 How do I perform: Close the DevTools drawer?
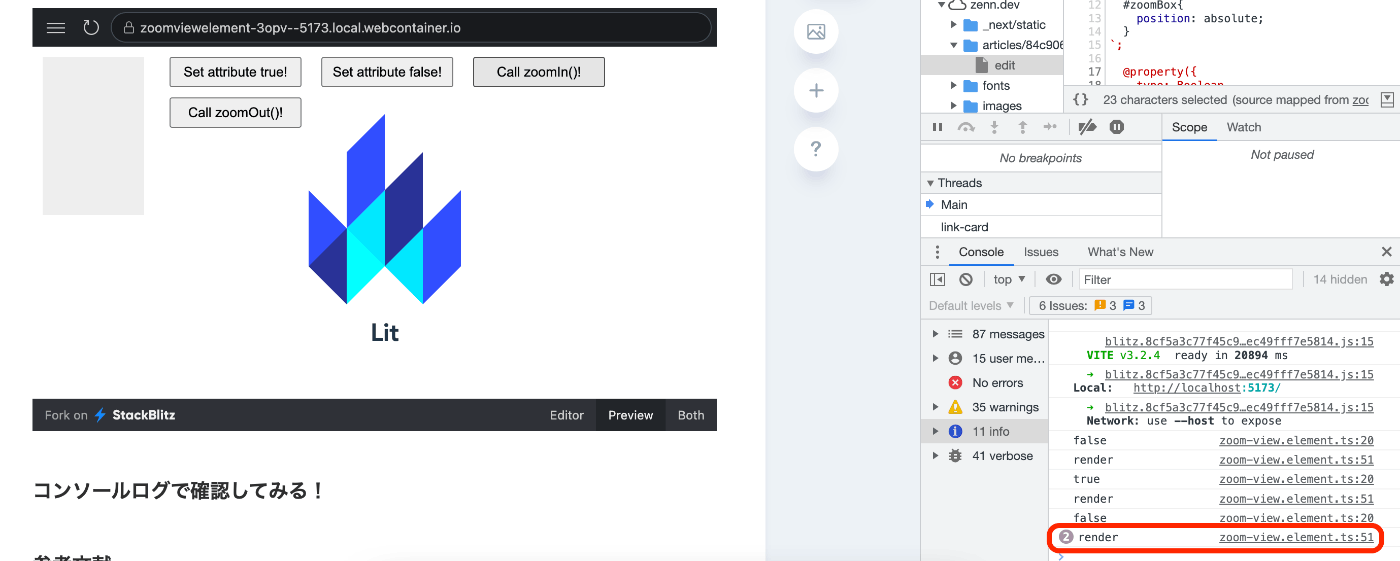(1386, 252)
